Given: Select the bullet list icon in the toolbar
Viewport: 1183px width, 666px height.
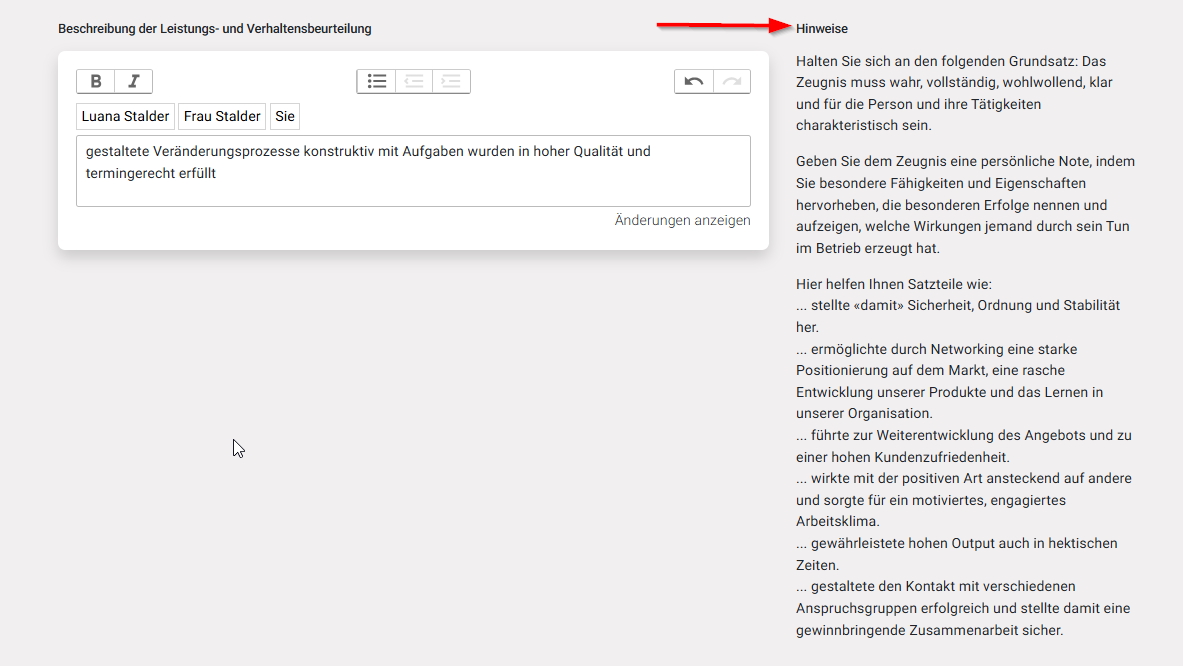Looking at the screenshot, I should 377,81.
